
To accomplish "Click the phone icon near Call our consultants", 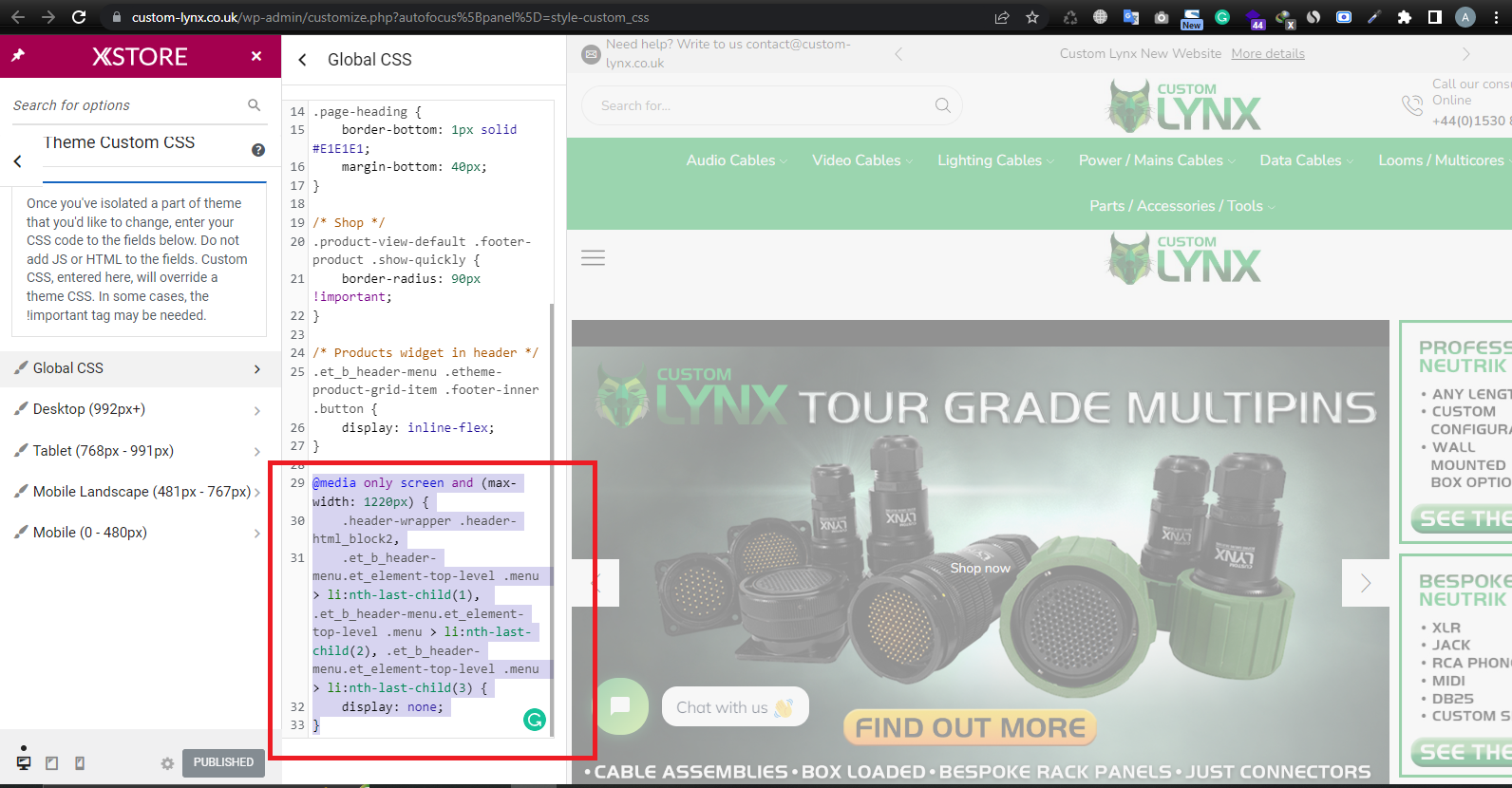I will (1412, 105).
